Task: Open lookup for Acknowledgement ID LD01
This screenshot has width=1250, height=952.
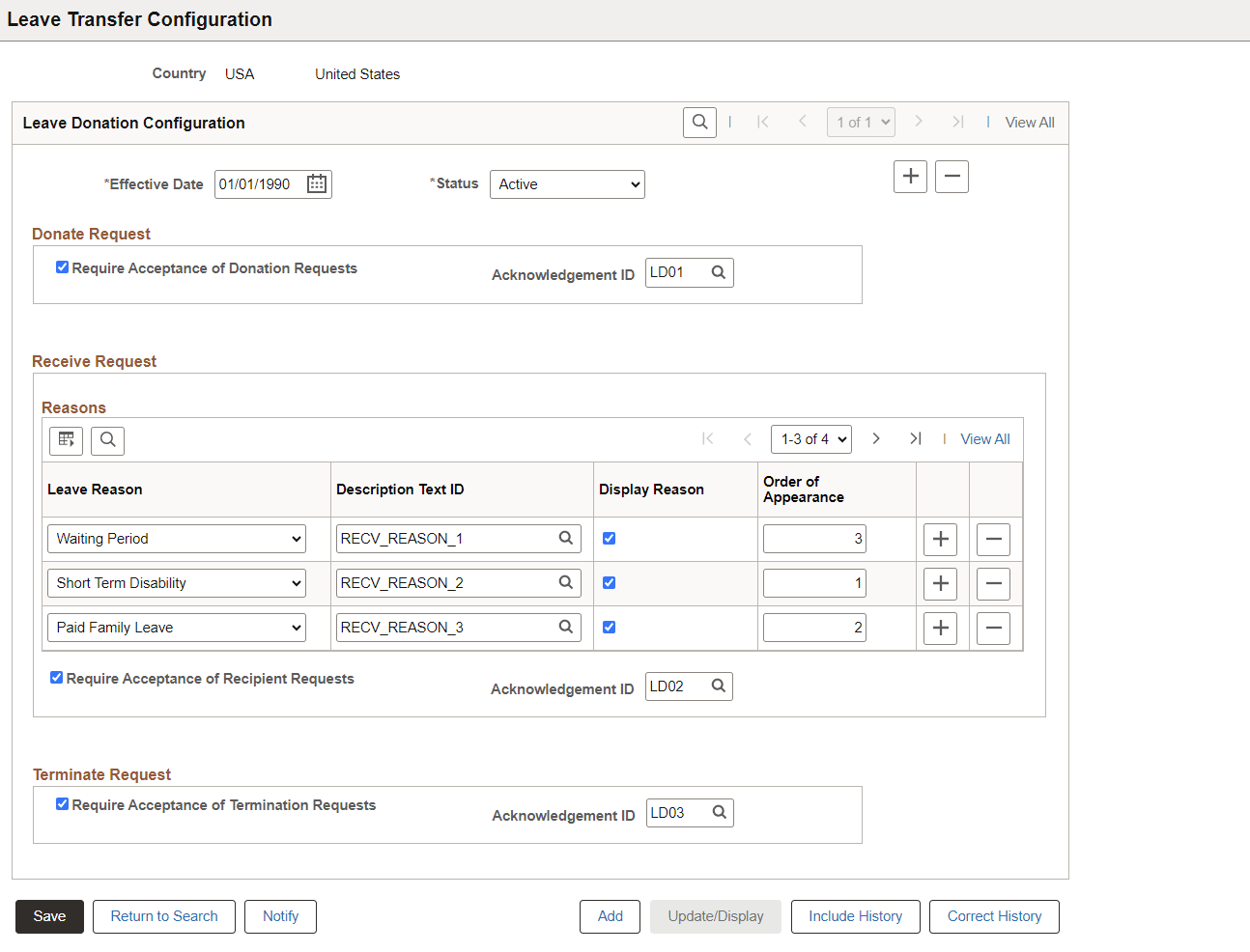Action: (719, 271)
